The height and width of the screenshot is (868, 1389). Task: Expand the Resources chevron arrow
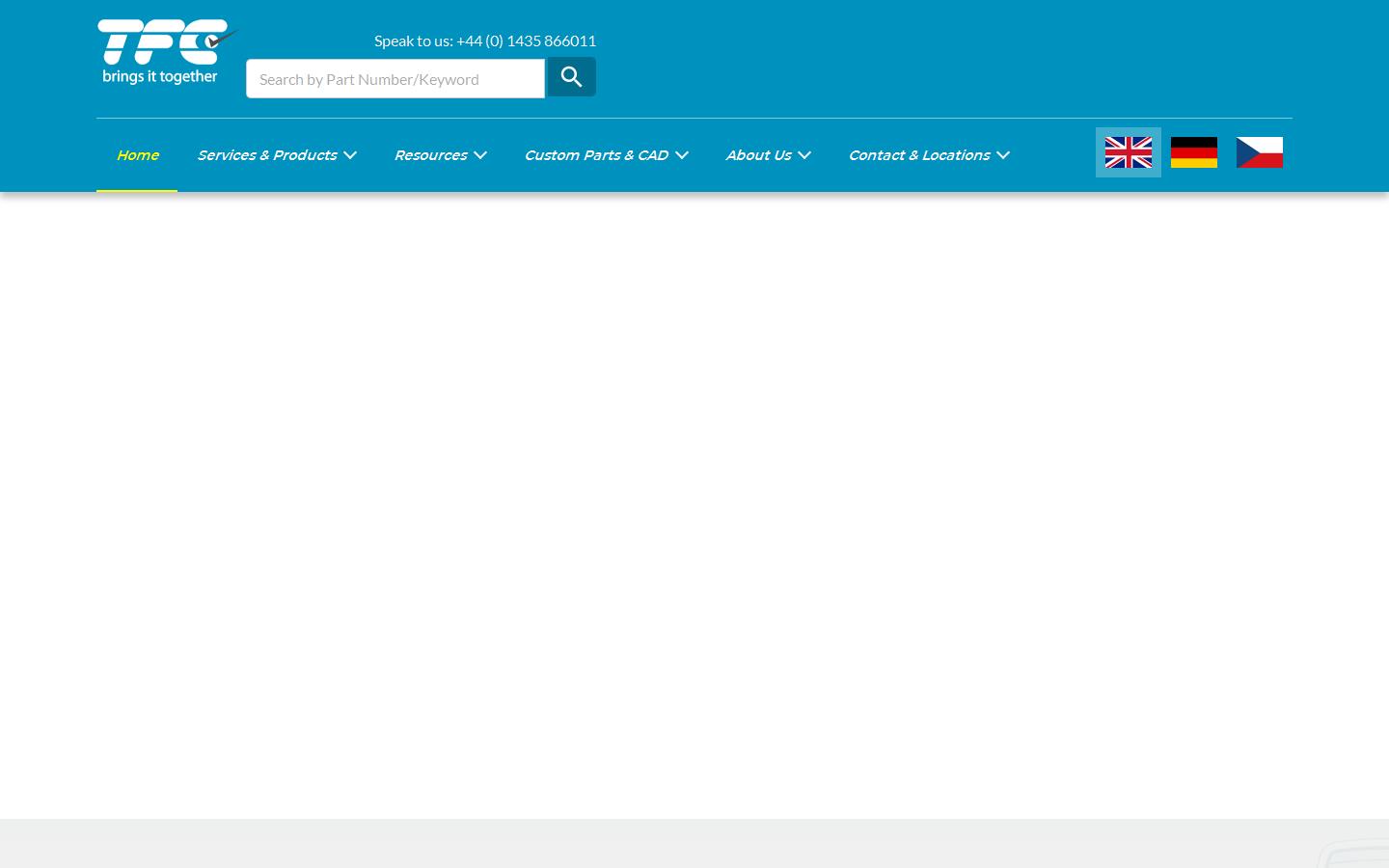[480, 155]
